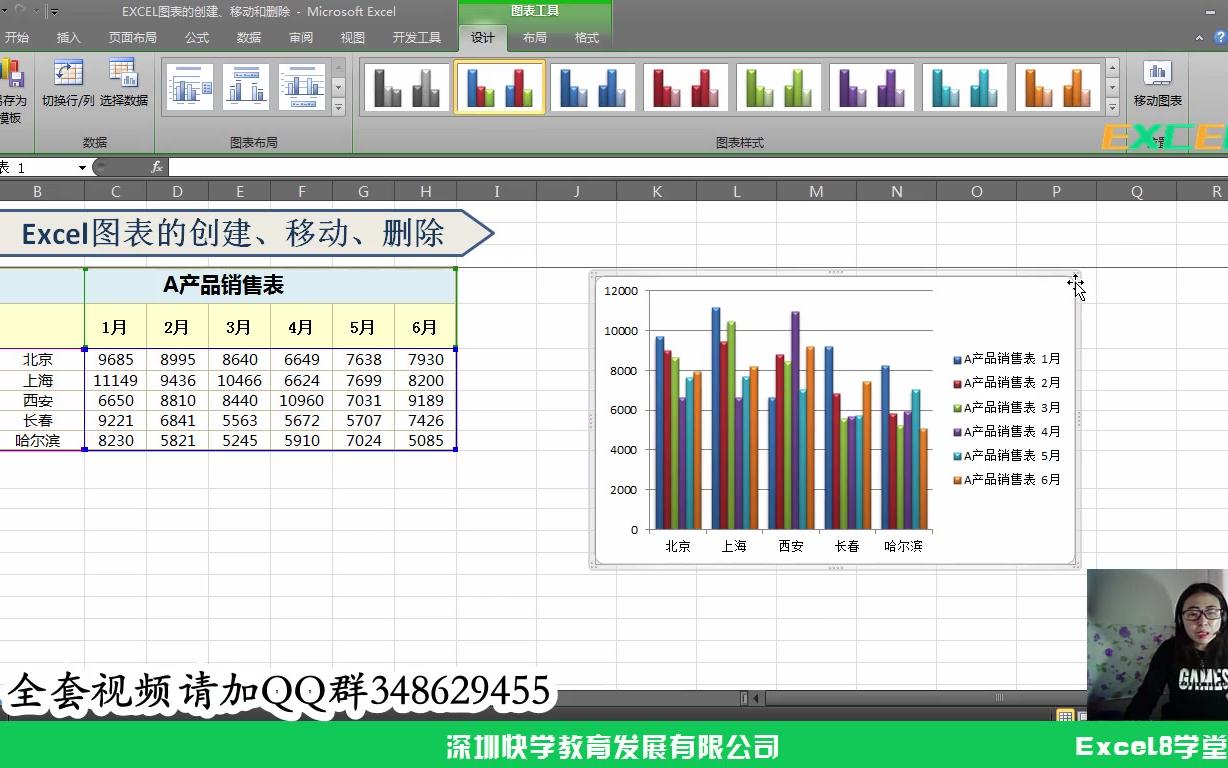
Task: Apply the purple chart style
Action: 872,86
